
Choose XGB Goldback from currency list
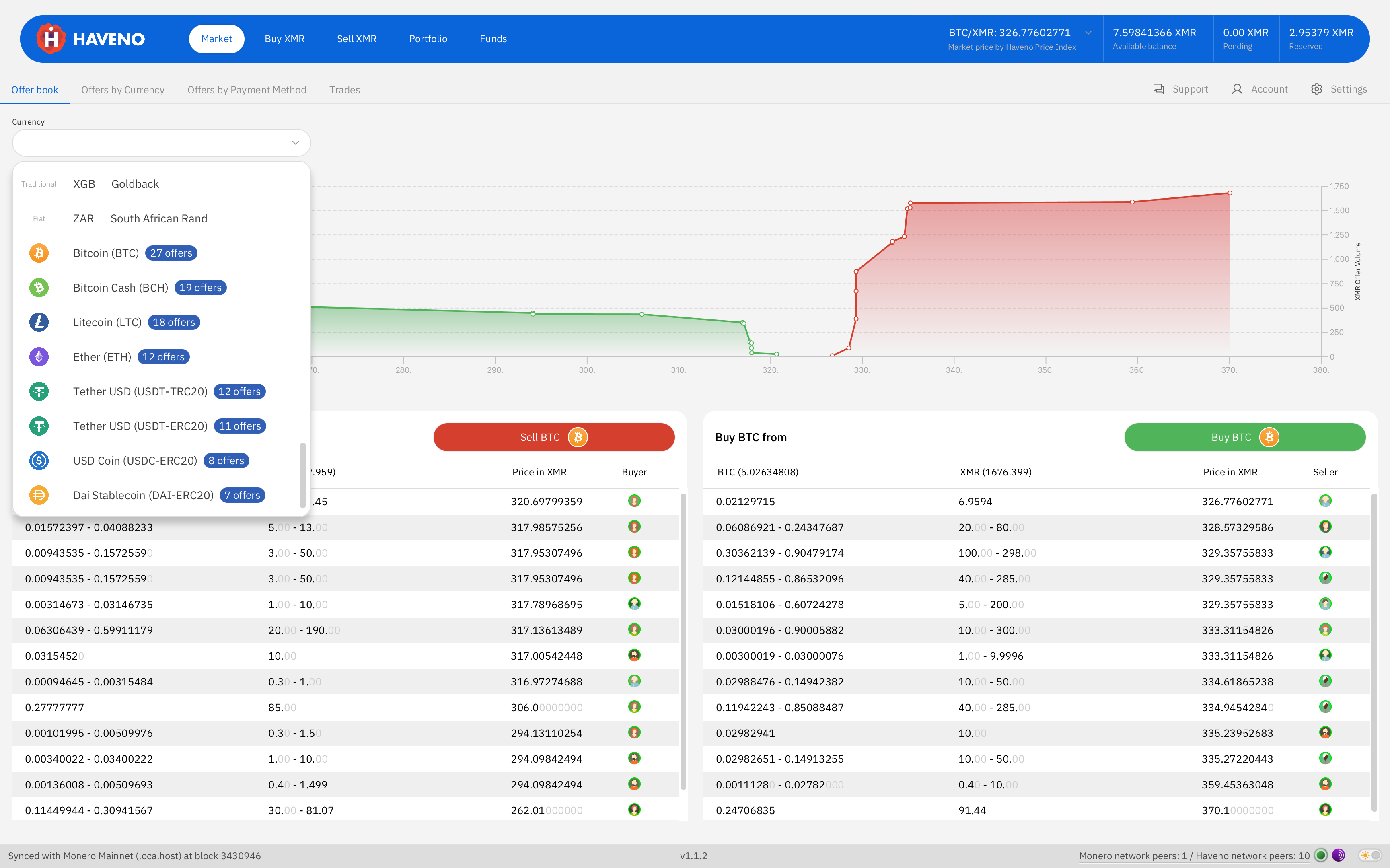coord(161,184)
